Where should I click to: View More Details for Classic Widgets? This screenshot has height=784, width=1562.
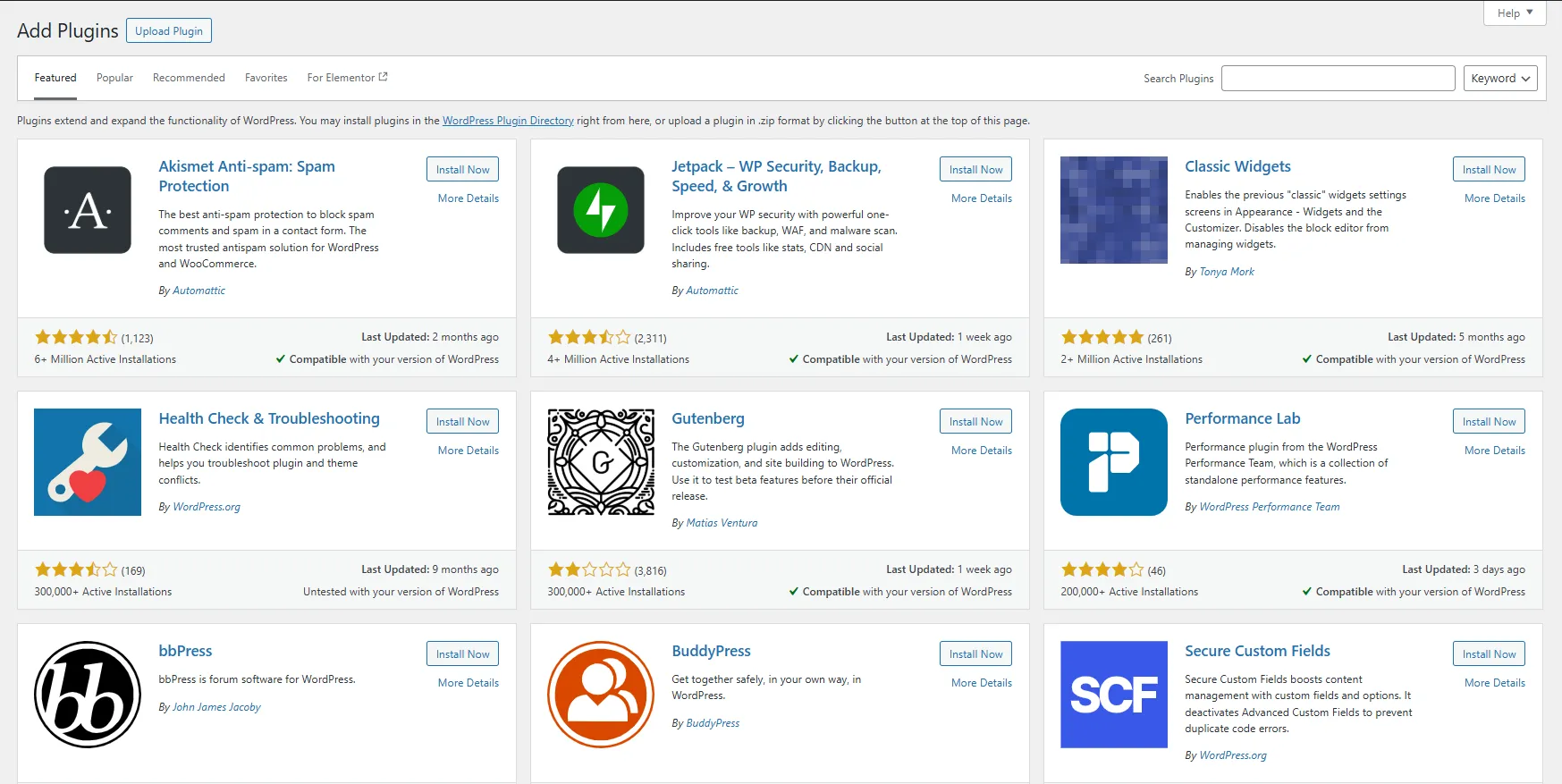[1495, 198]
